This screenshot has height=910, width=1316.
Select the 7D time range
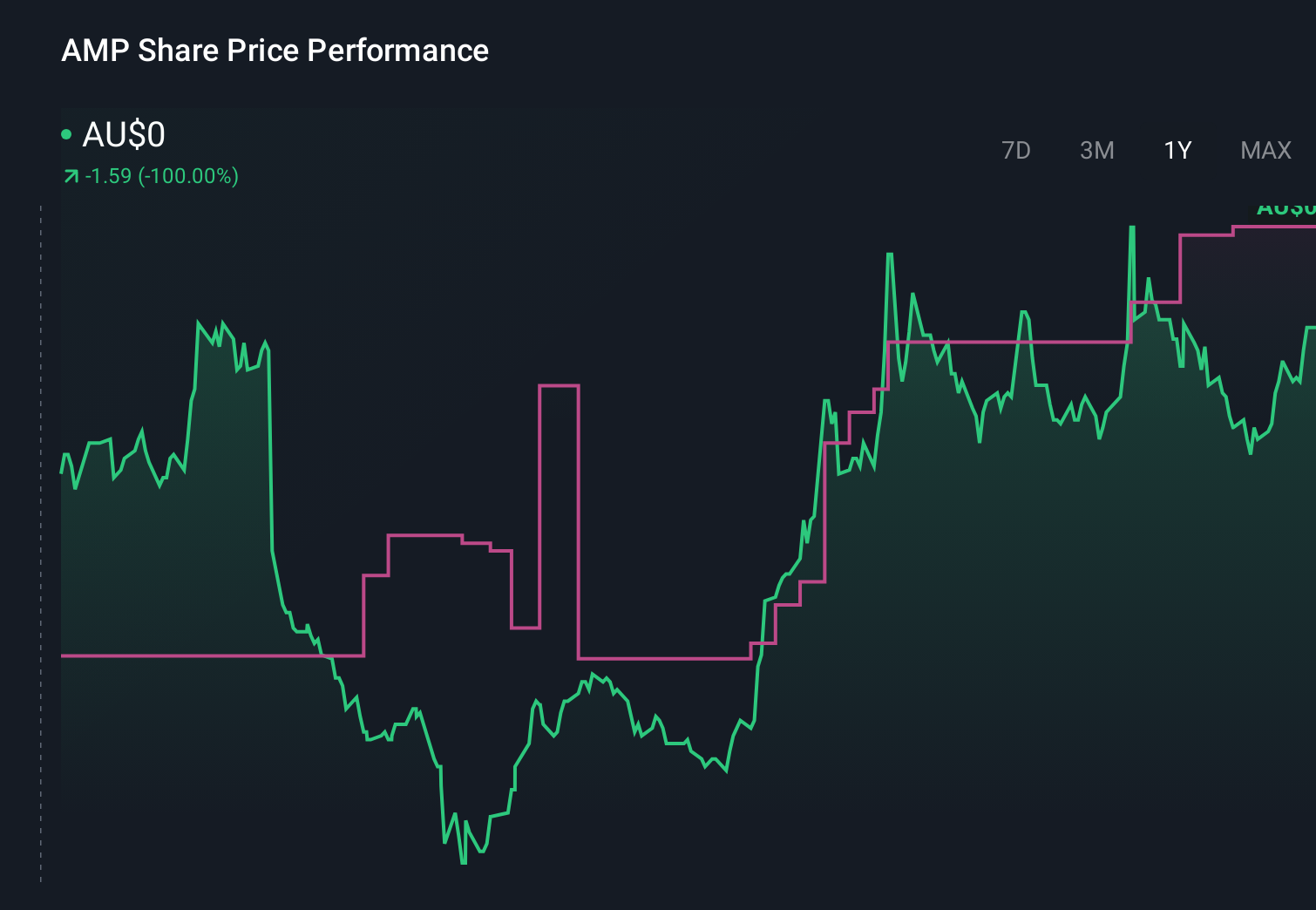[1015, 150]
